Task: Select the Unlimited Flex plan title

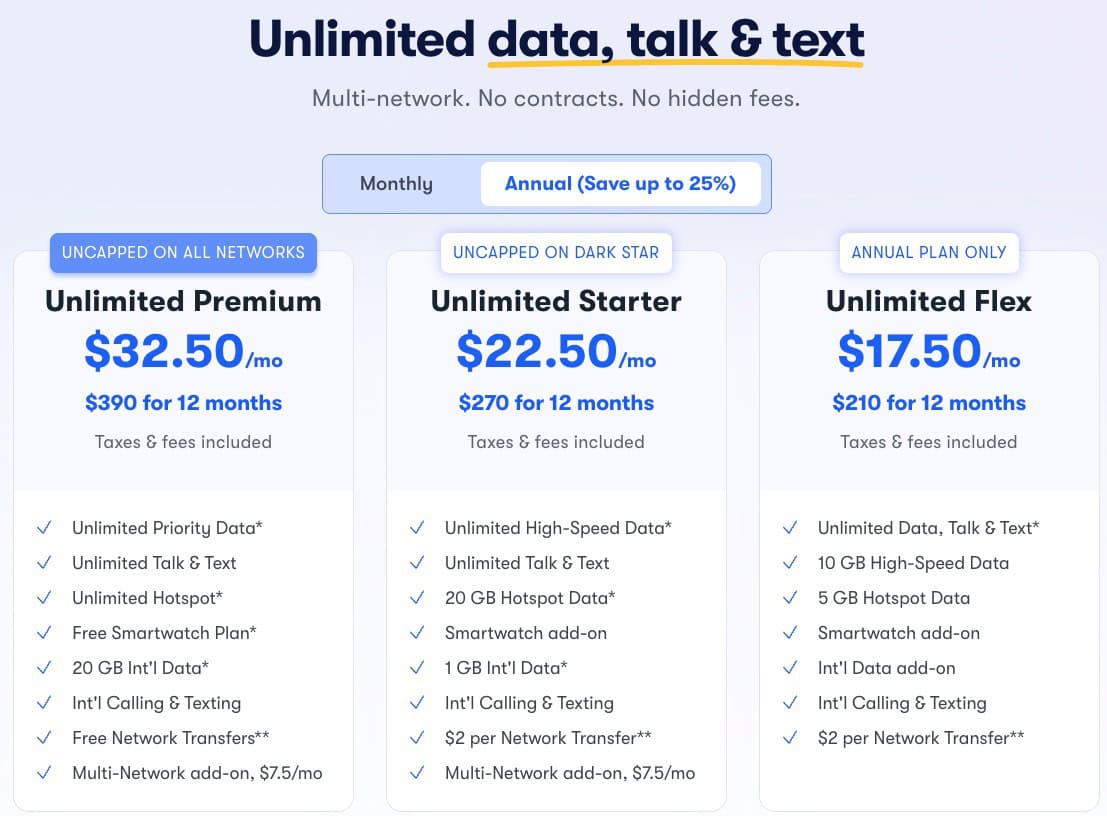Action: pyautogui.click(x=929, y=301)
